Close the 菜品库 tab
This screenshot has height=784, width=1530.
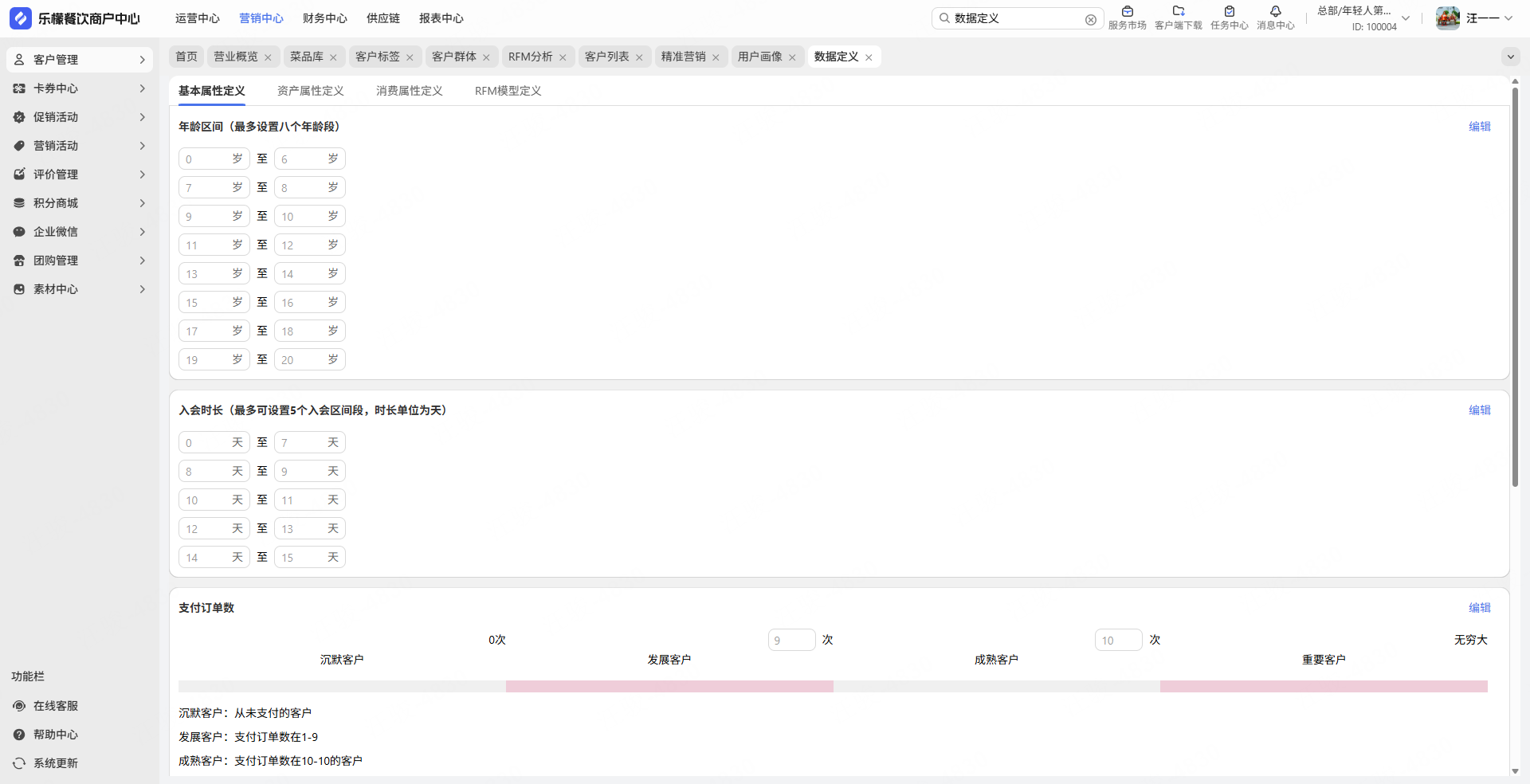click(333, 57)
